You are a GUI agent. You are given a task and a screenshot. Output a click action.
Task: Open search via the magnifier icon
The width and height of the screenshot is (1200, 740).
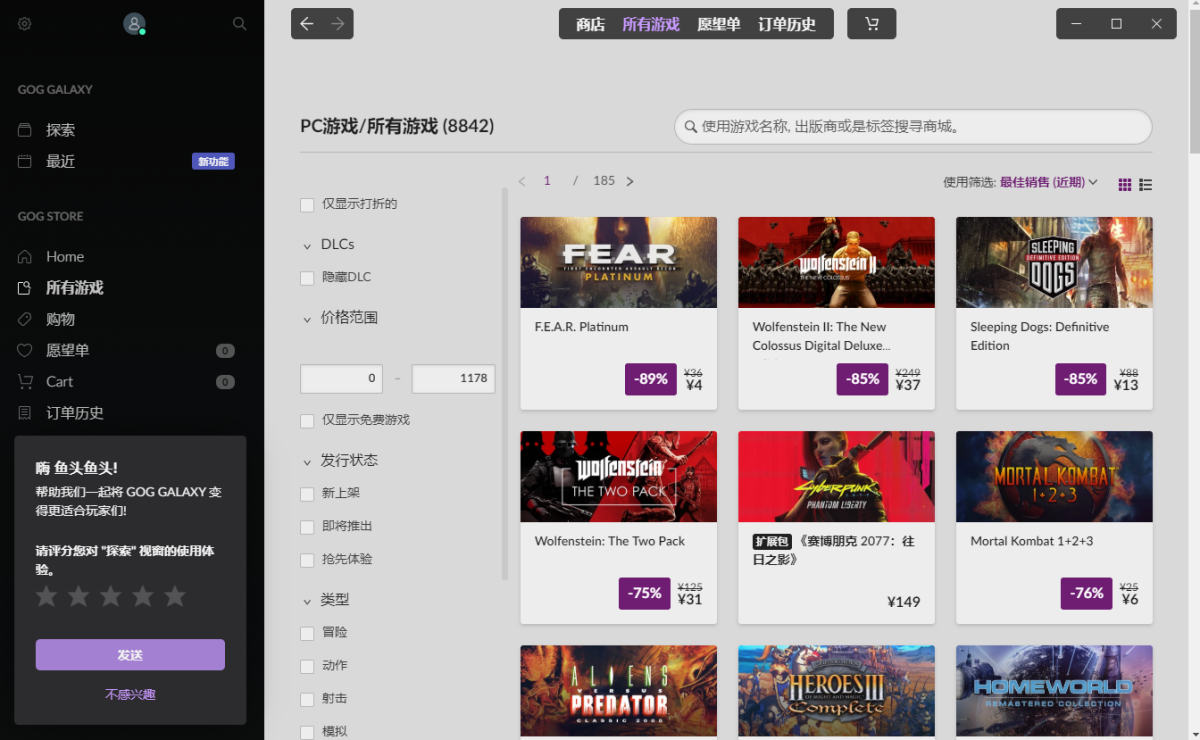[239, 24]
